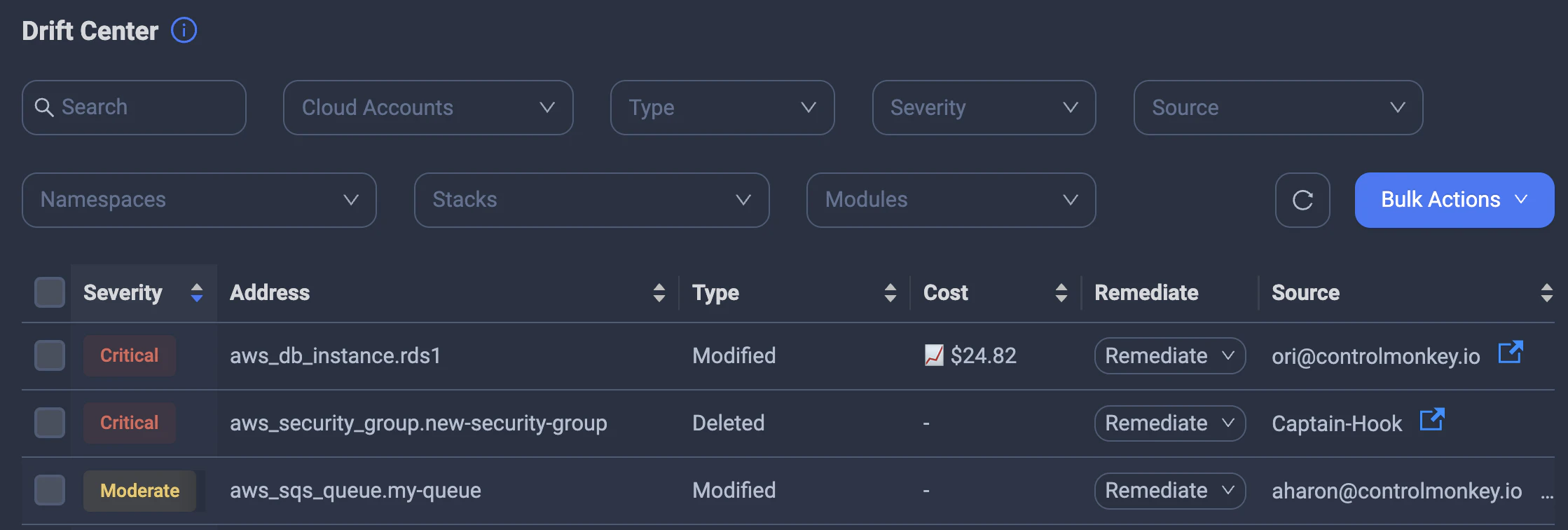Click the cost trend chart icon
This screenshot has height=530, width=1568.
(x=933, y=355)
